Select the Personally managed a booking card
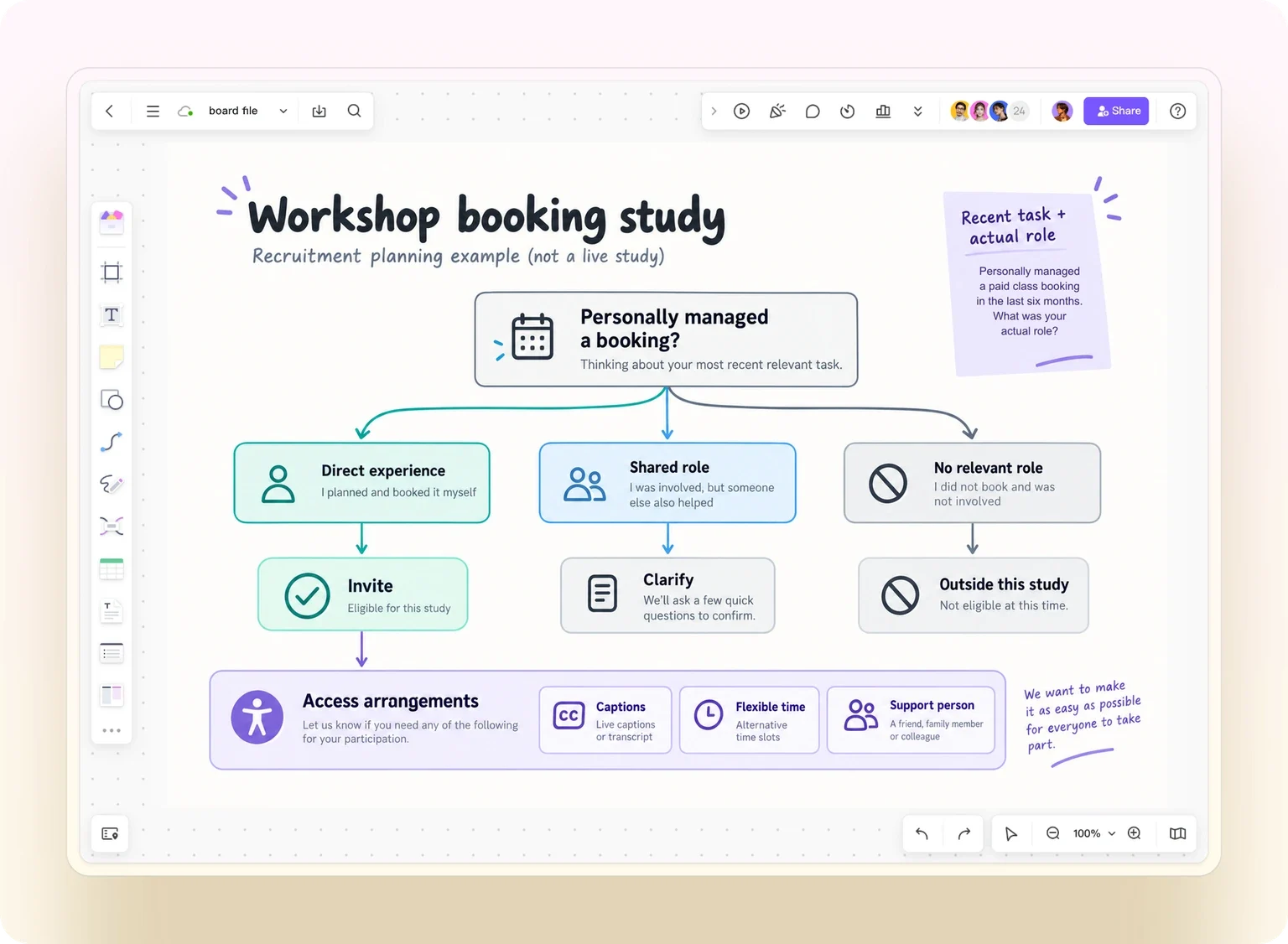Viewport: 1288px width, 944px height. coord(666,340)
